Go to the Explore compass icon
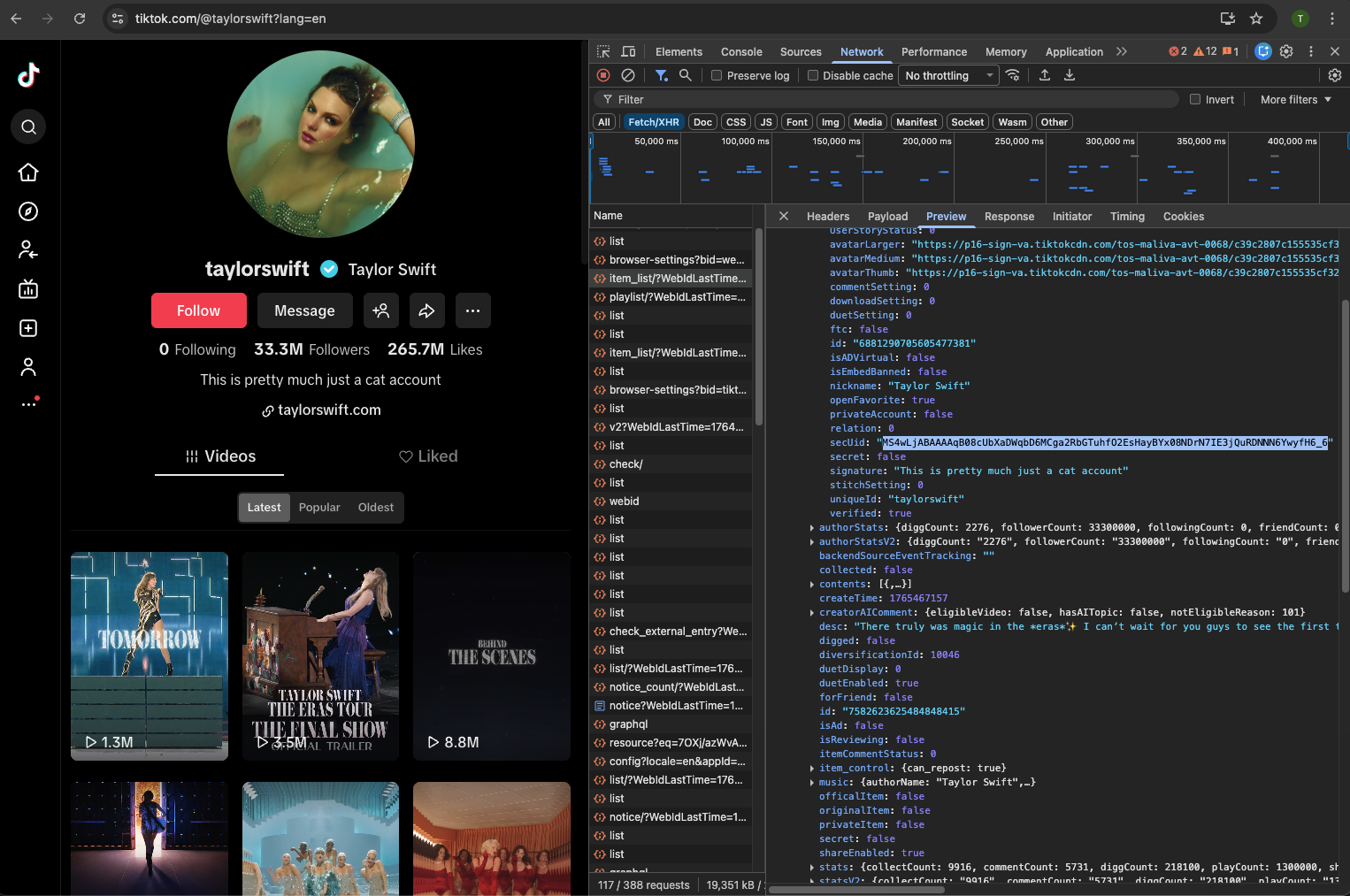This screenshot has width=1350, height=896. pyautogui.click(x=28, y=211)
